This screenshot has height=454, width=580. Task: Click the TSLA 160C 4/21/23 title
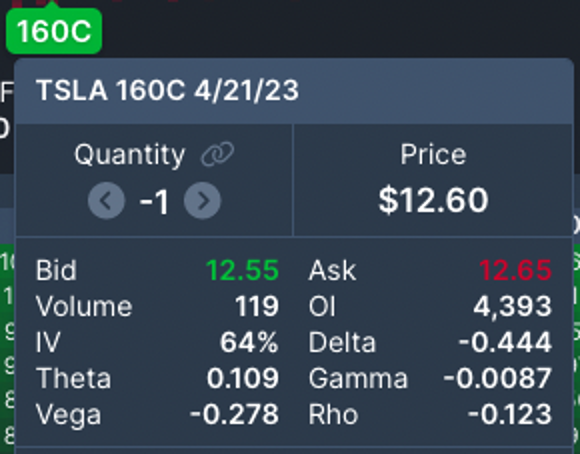pos(167,90)
